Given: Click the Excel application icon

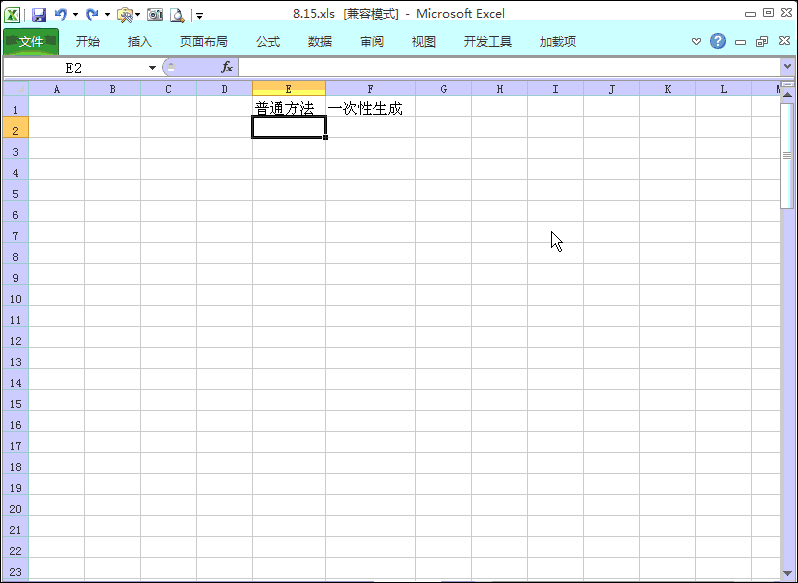Looking at the screenshot, I should tap(12, 15).
